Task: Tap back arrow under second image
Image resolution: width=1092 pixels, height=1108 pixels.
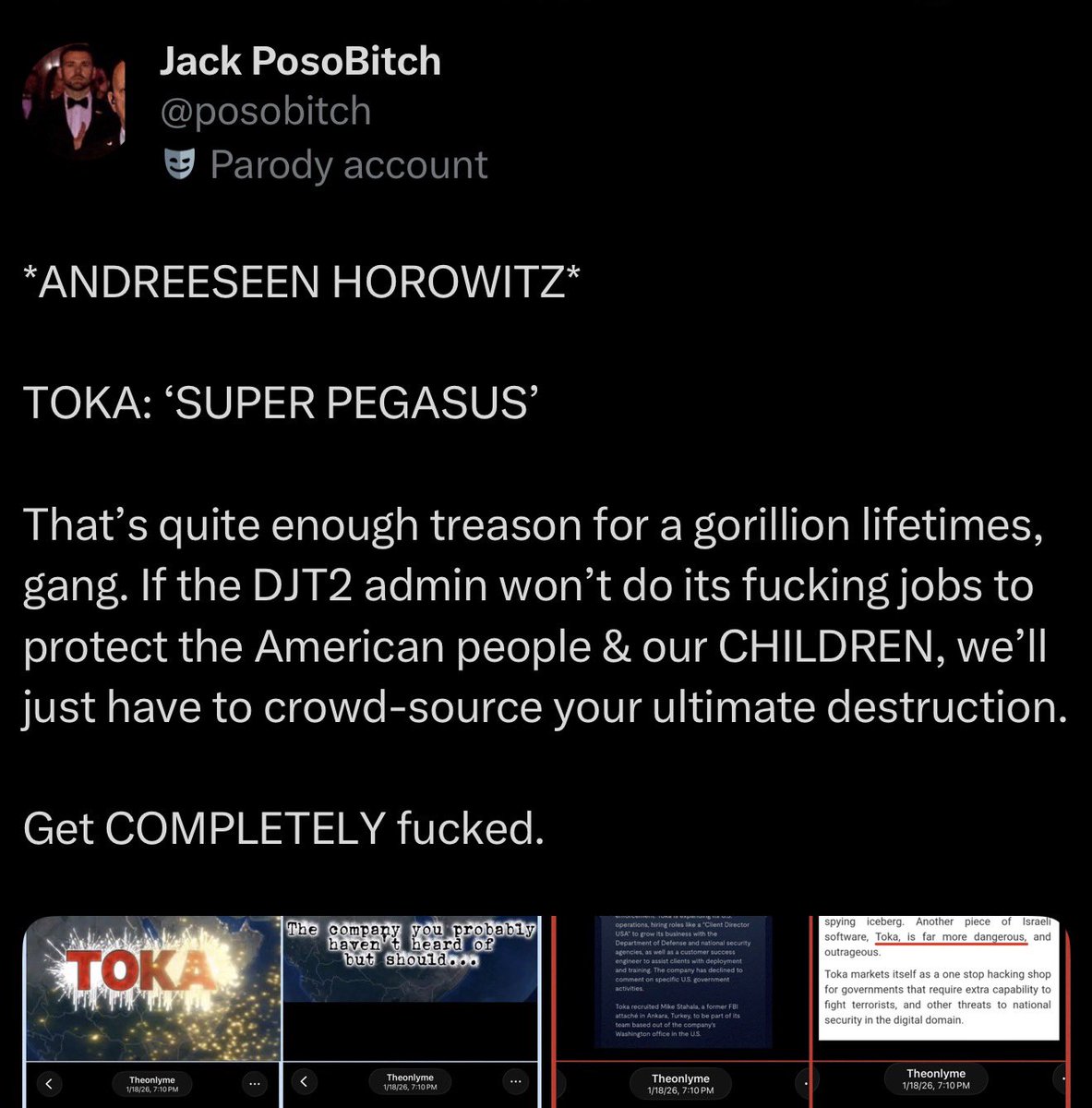Action: (304, 1082)
